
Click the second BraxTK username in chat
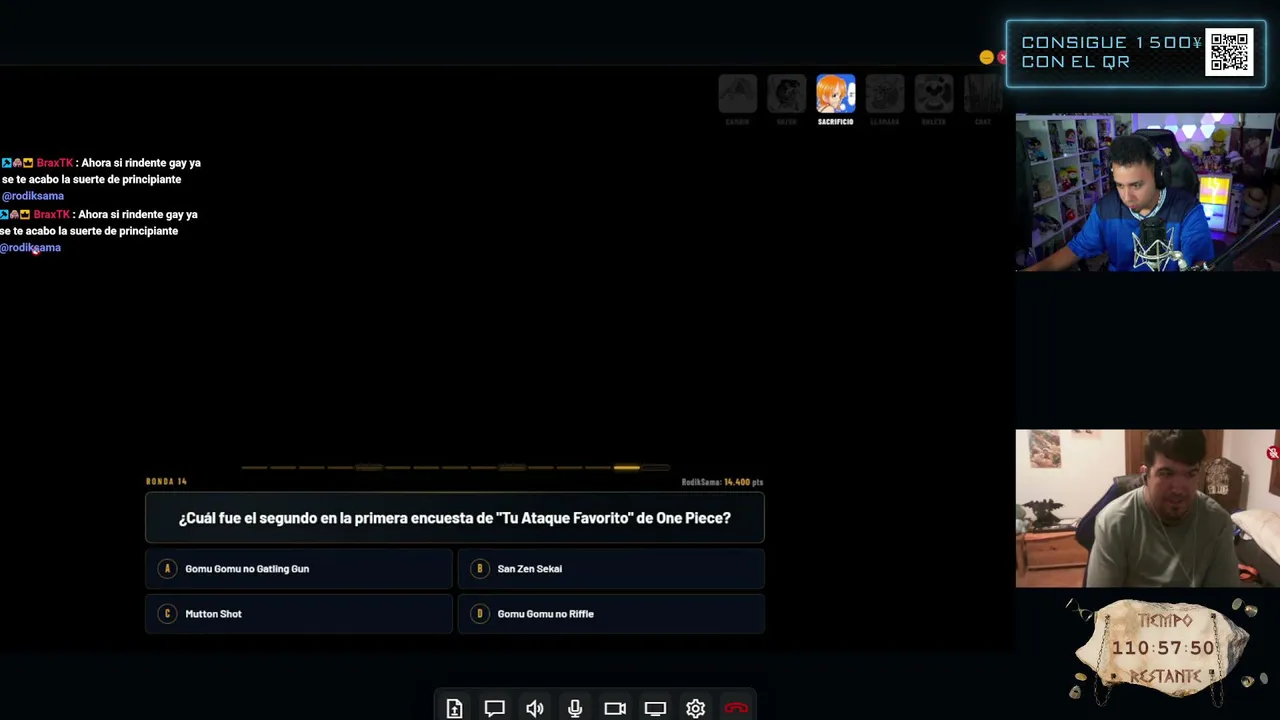pos(52,215)
